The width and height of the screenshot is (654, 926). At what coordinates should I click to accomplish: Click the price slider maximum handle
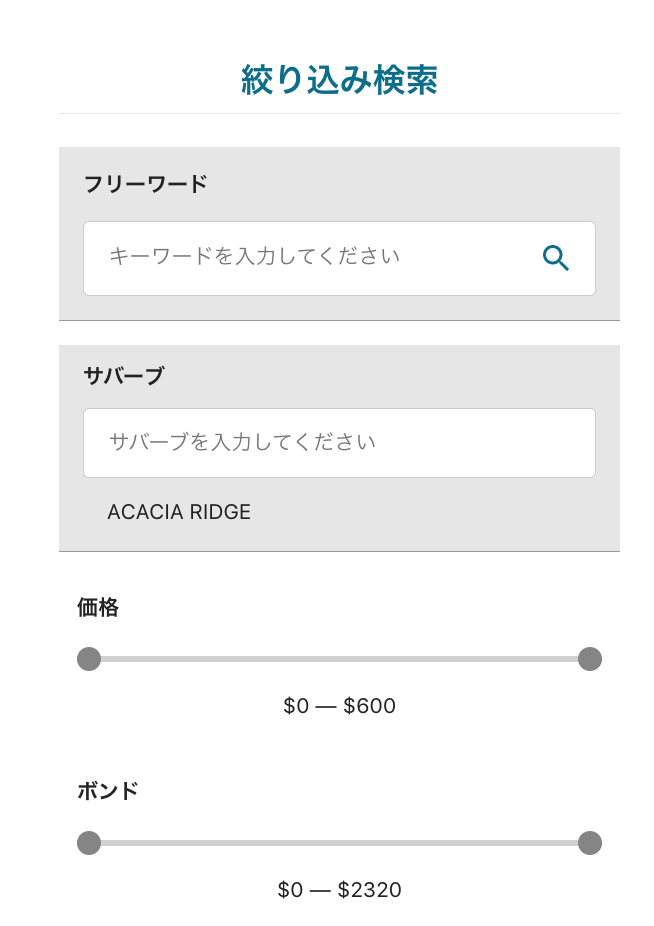590,659
